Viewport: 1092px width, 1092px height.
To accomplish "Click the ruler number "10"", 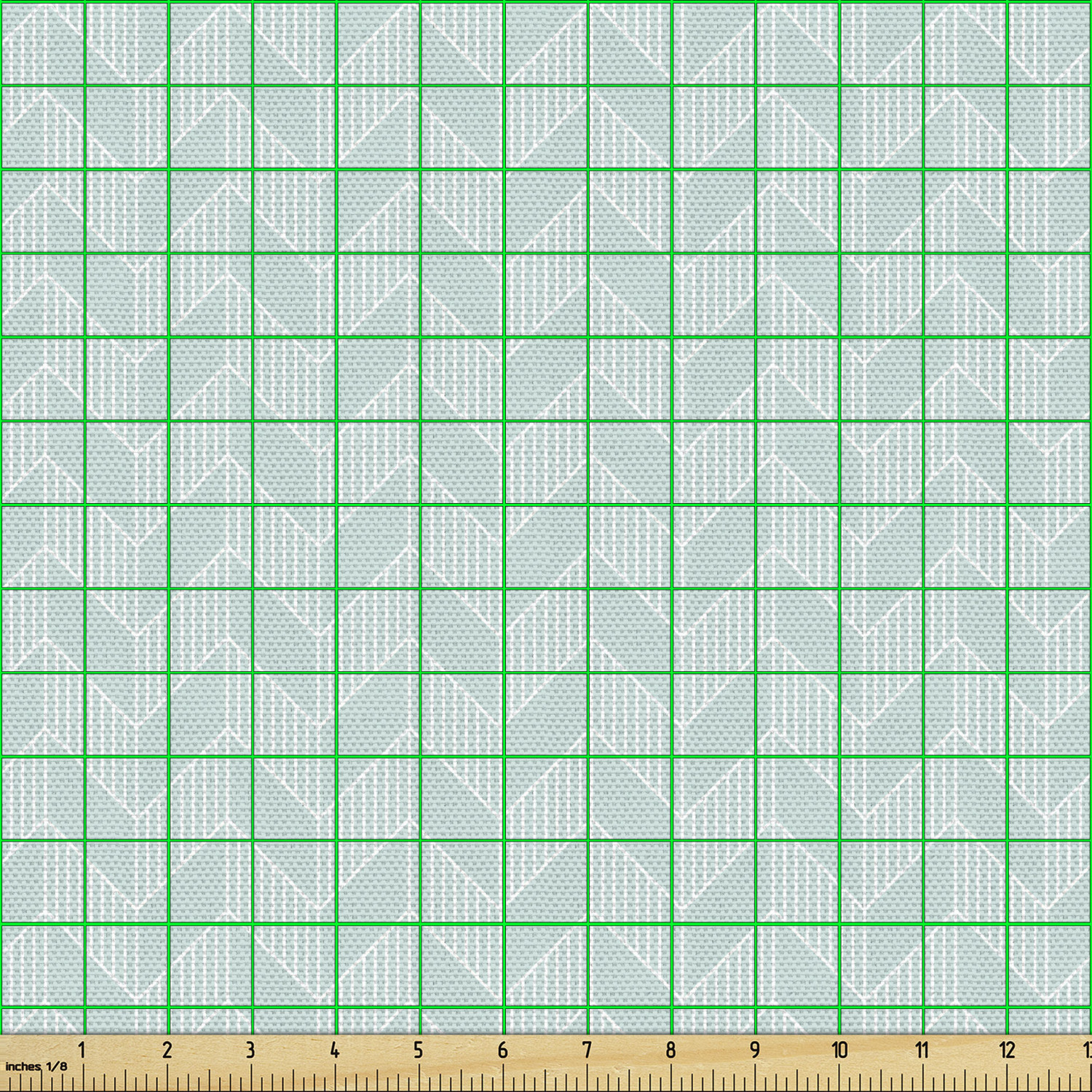I will pos(839,1051).
